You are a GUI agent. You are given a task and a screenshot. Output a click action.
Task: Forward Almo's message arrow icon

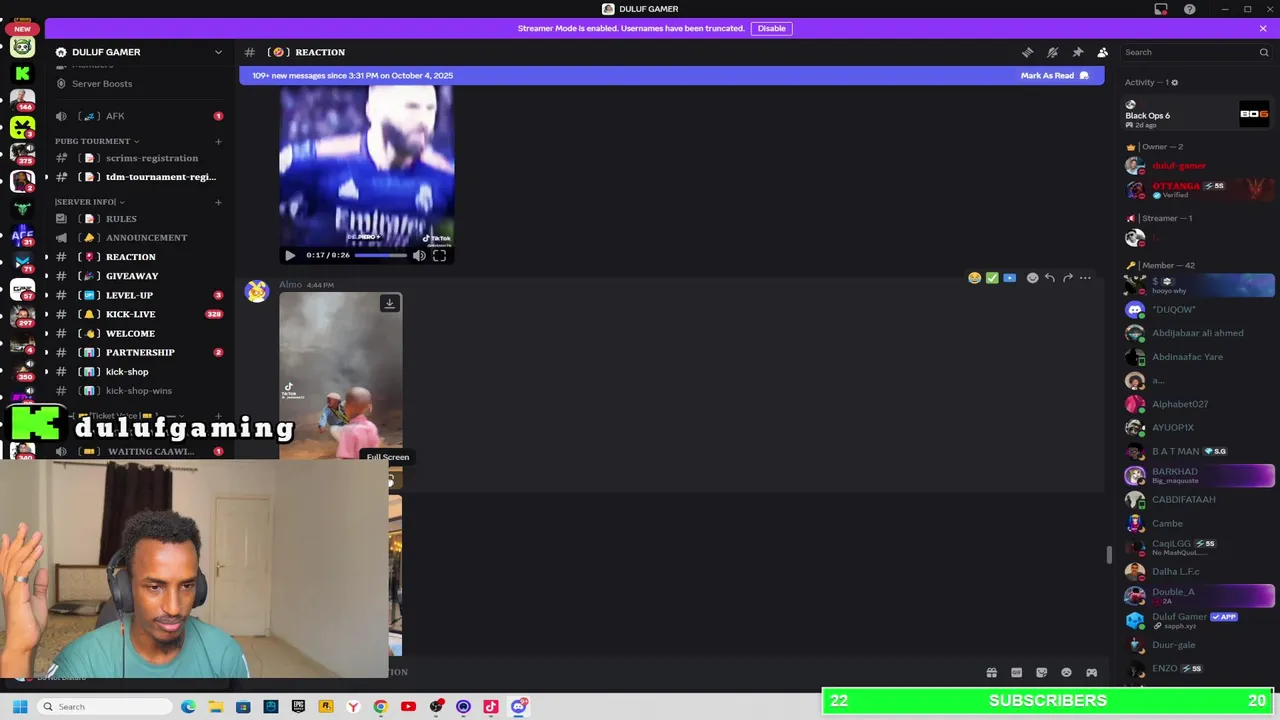(x=1067, y=278)
